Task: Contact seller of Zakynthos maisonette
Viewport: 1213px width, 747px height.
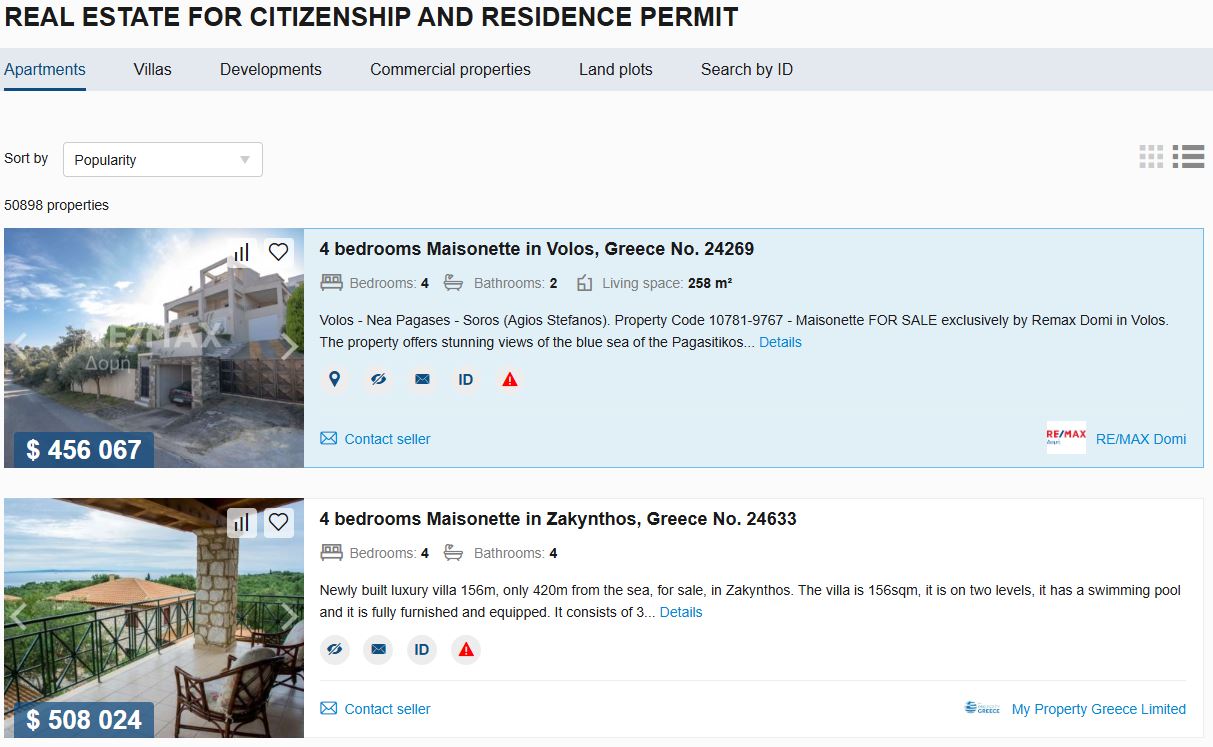Action: pos(375,709)
